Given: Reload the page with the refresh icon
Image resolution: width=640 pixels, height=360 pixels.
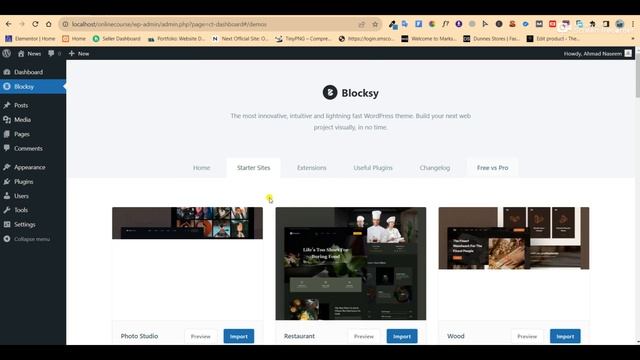Looking at the screenshot, I should 35,24.
